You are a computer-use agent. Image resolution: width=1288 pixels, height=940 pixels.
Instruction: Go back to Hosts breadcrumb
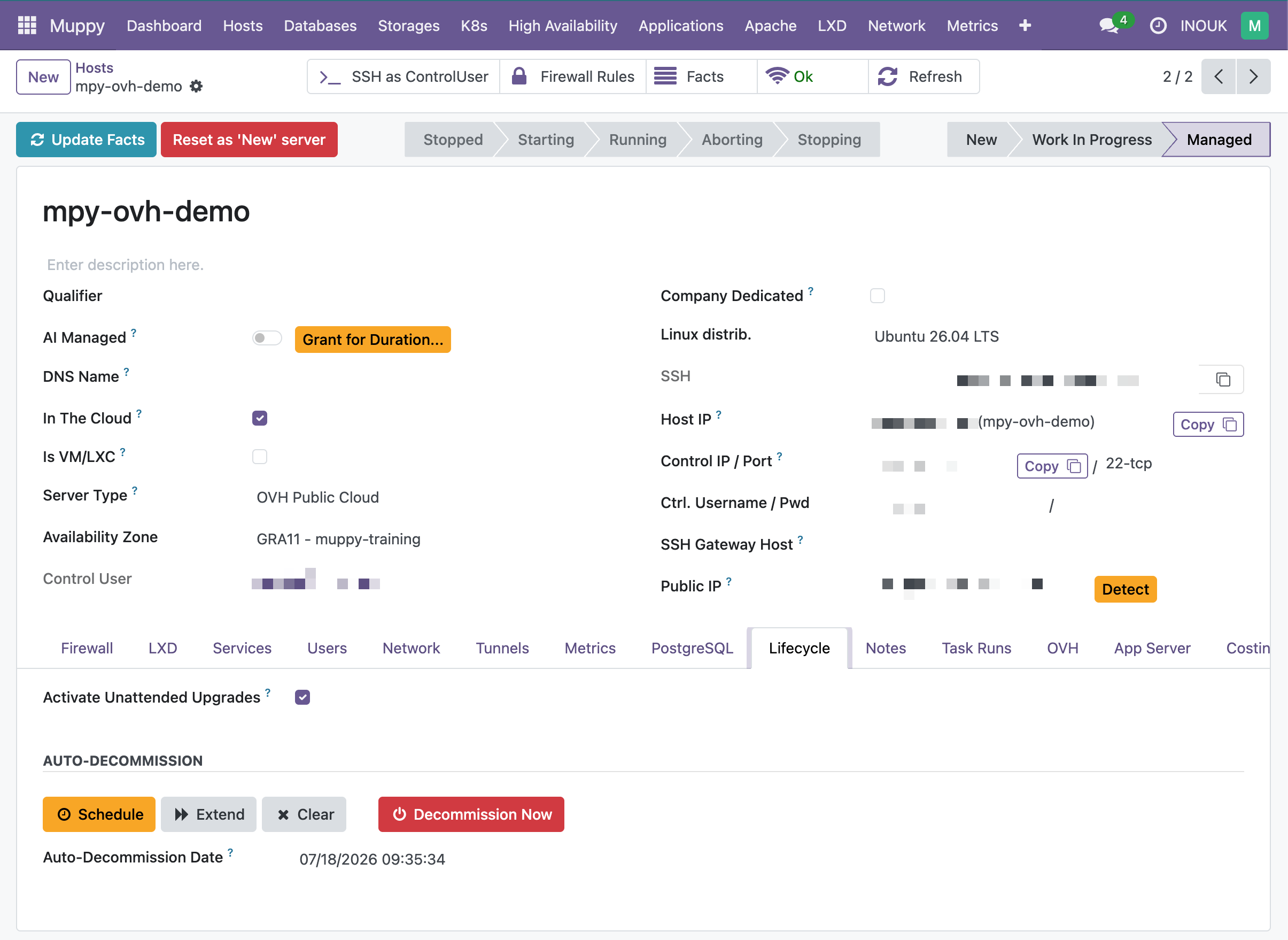click(95, 68)
